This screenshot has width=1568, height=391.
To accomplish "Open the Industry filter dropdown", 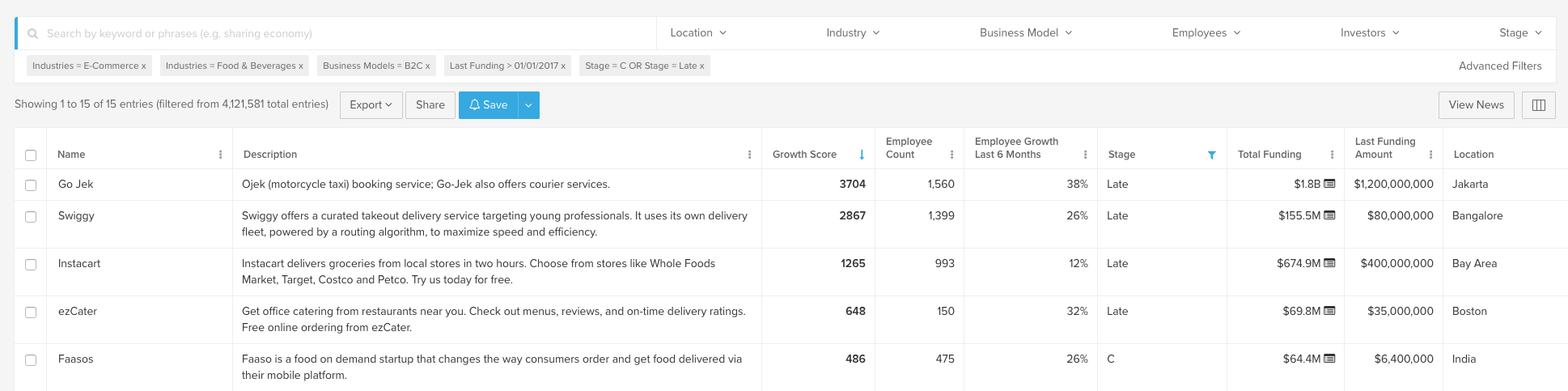I will [x=853, y=33].
